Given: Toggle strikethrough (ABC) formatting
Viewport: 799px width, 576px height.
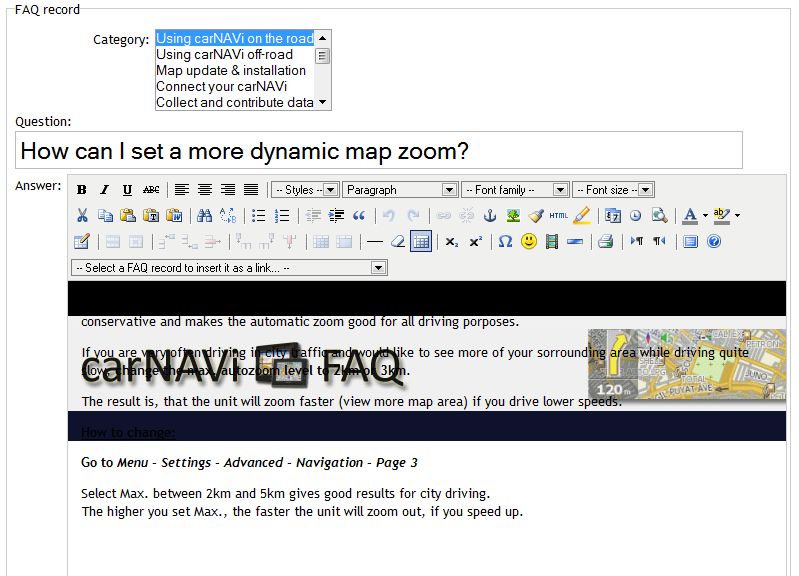Looking at the screenshot, I should 151,190.
